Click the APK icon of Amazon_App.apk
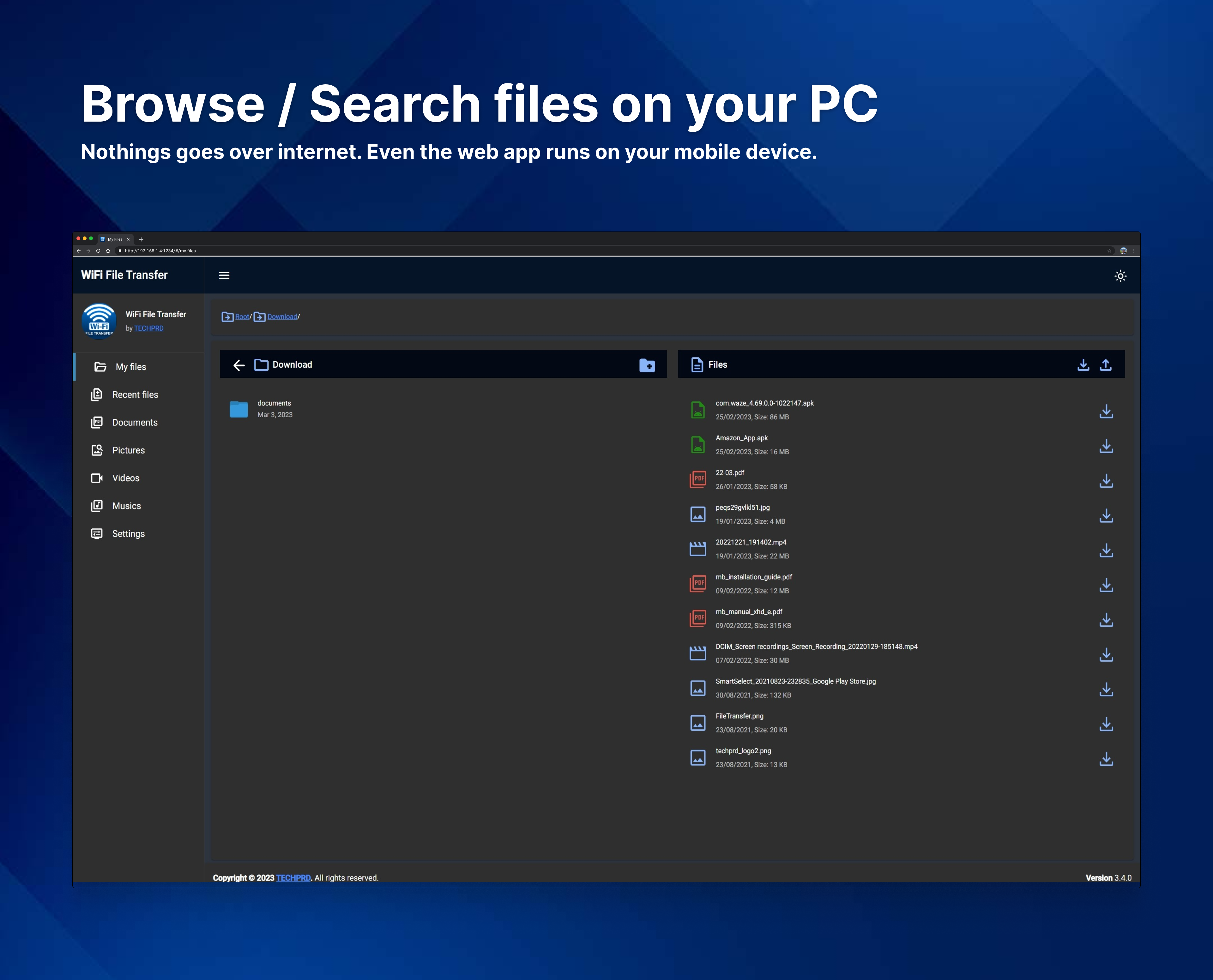Viewport: 1213px width, 980px height. (698, 445)
